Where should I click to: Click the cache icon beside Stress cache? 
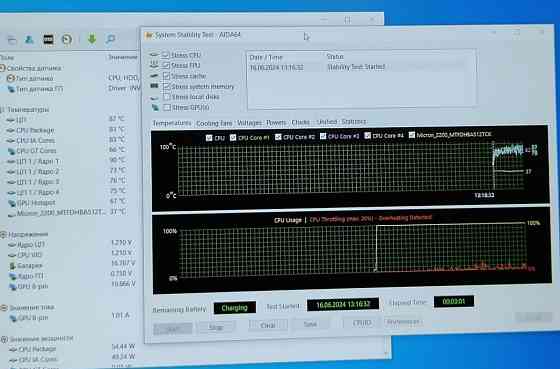154,76
